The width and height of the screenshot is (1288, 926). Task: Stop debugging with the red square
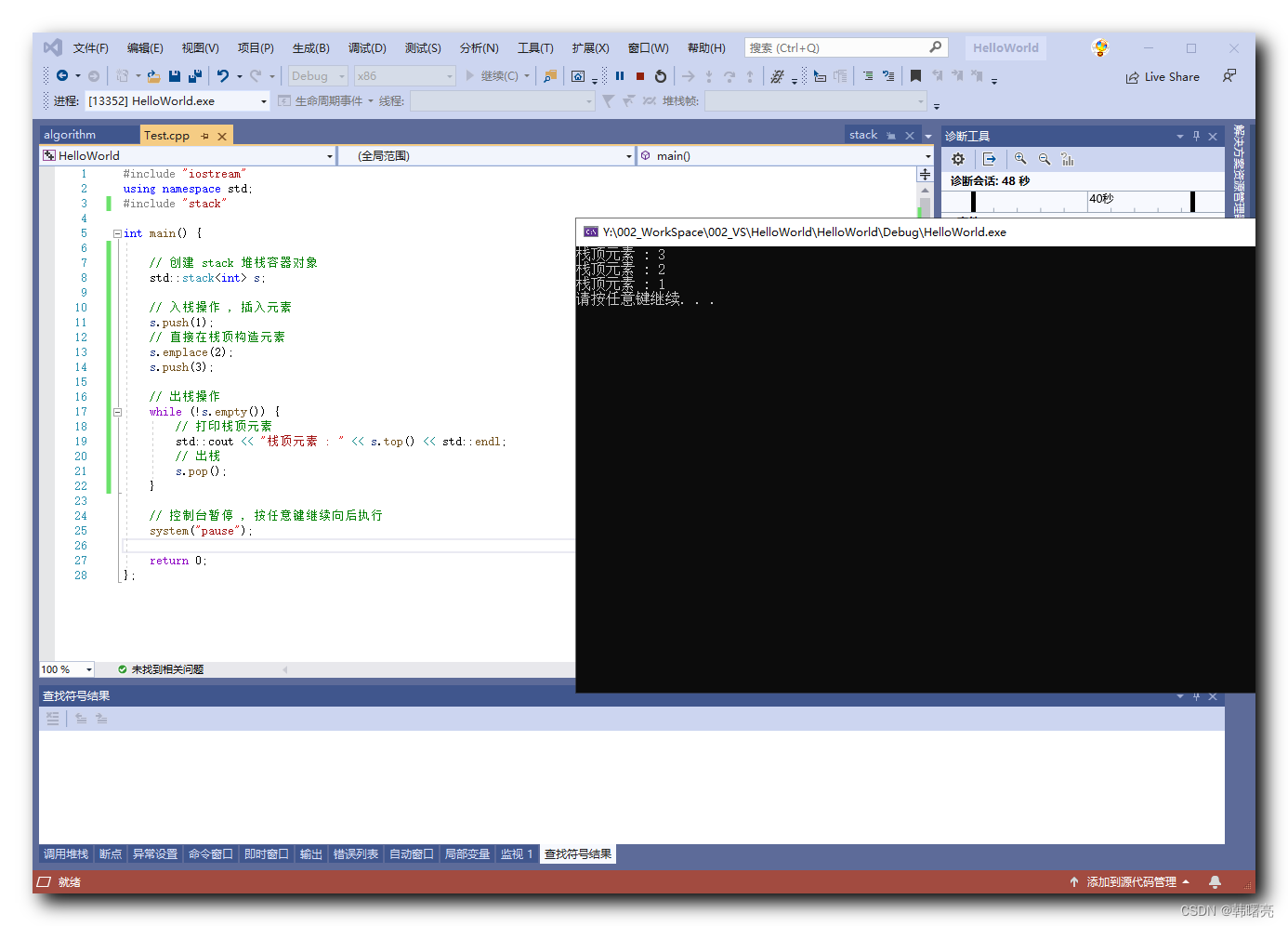640,76
